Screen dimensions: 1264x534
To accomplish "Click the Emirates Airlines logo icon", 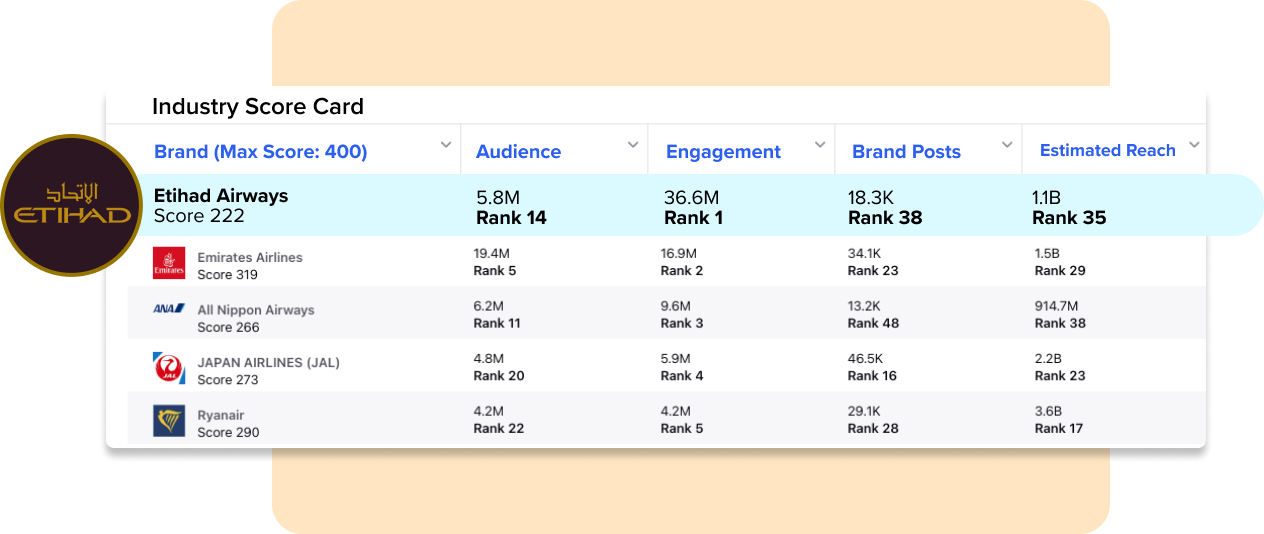I will point(169,264).
